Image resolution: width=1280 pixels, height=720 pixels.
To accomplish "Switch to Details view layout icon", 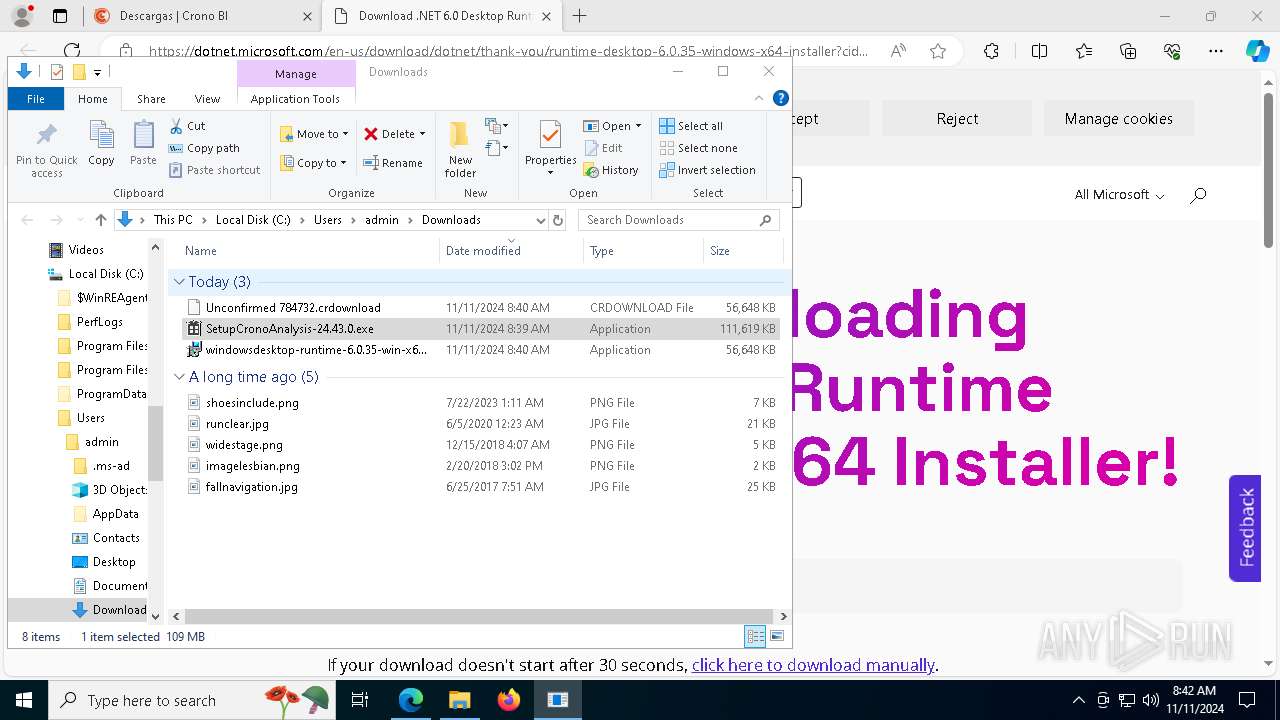I will point(755,636).
